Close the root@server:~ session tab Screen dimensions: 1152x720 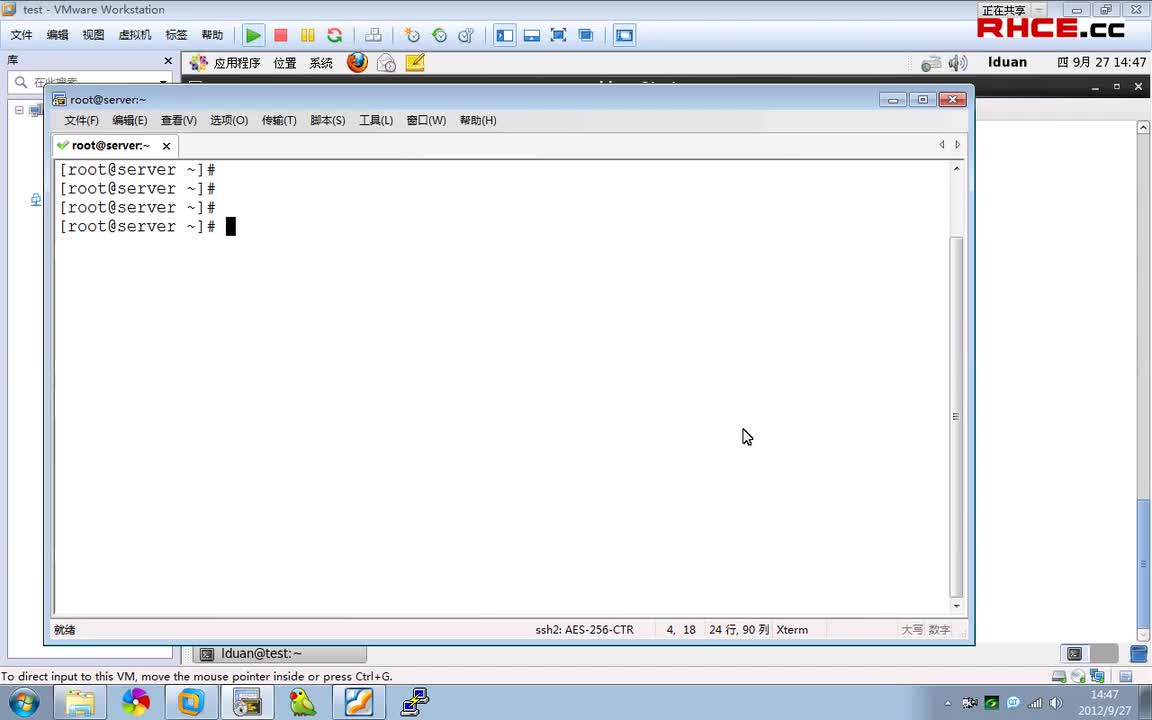pos(167,146)
